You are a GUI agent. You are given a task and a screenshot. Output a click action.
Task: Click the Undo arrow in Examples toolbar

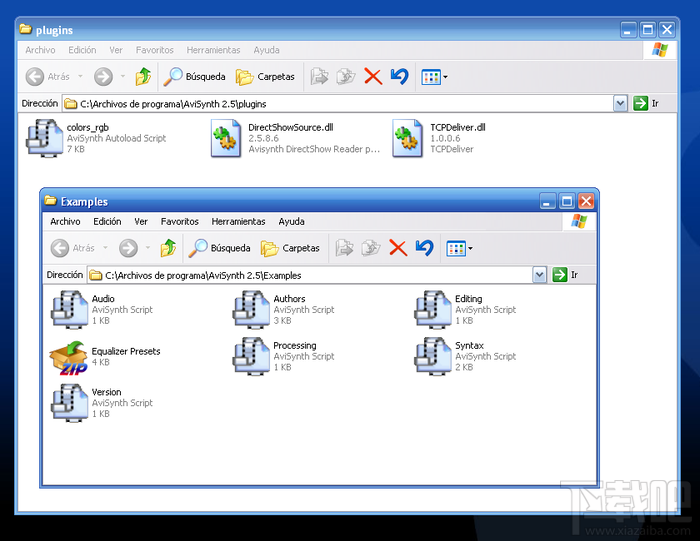(424, 248)
